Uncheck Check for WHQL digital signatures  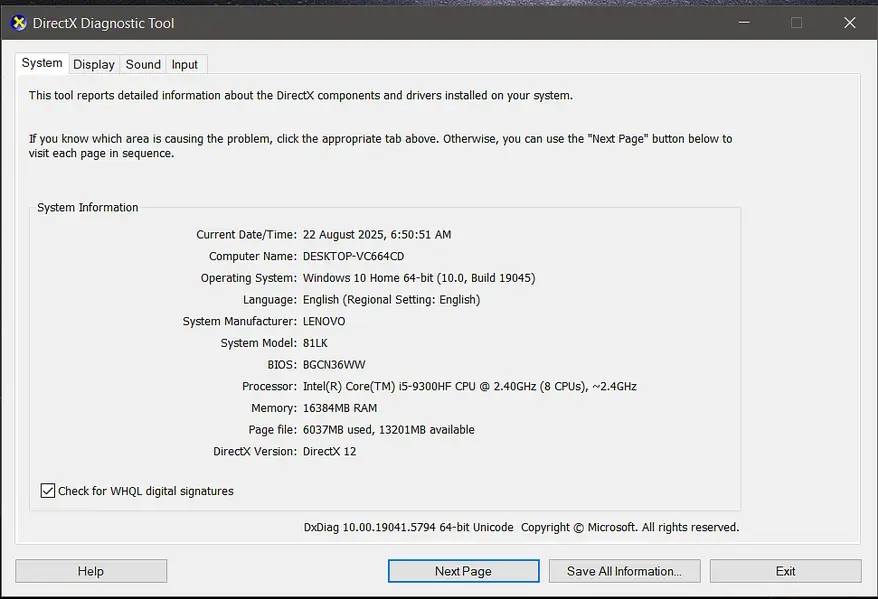point(48,491)
